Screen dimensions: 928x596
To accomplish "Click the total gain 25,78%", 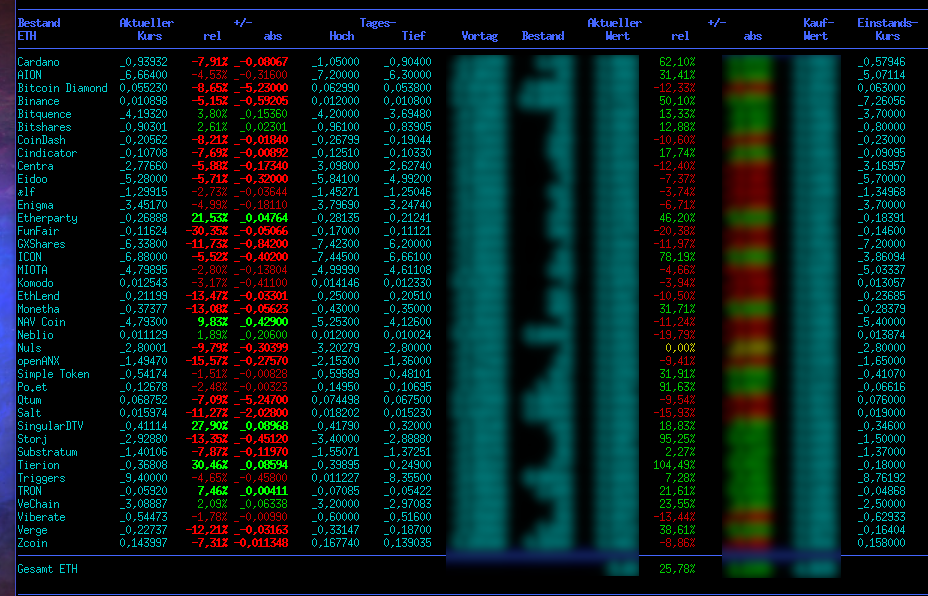I will 677,569.
